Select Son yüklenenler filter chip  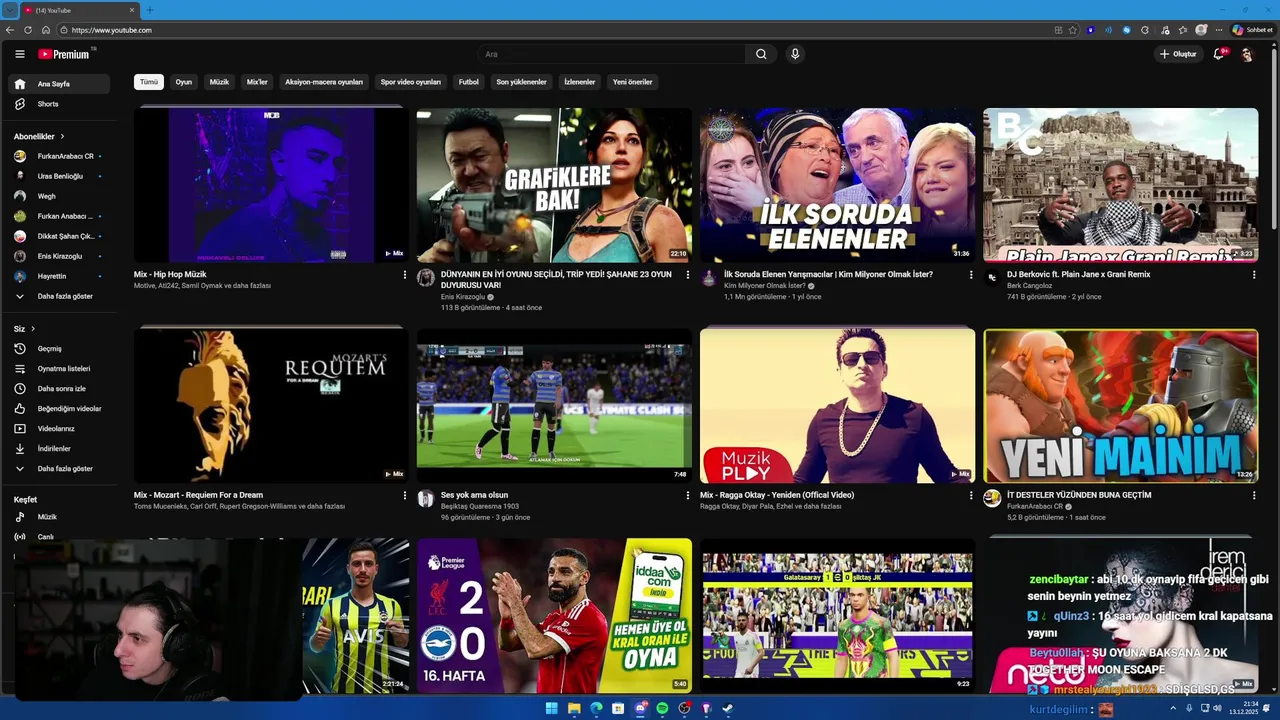tap(521, 82)
